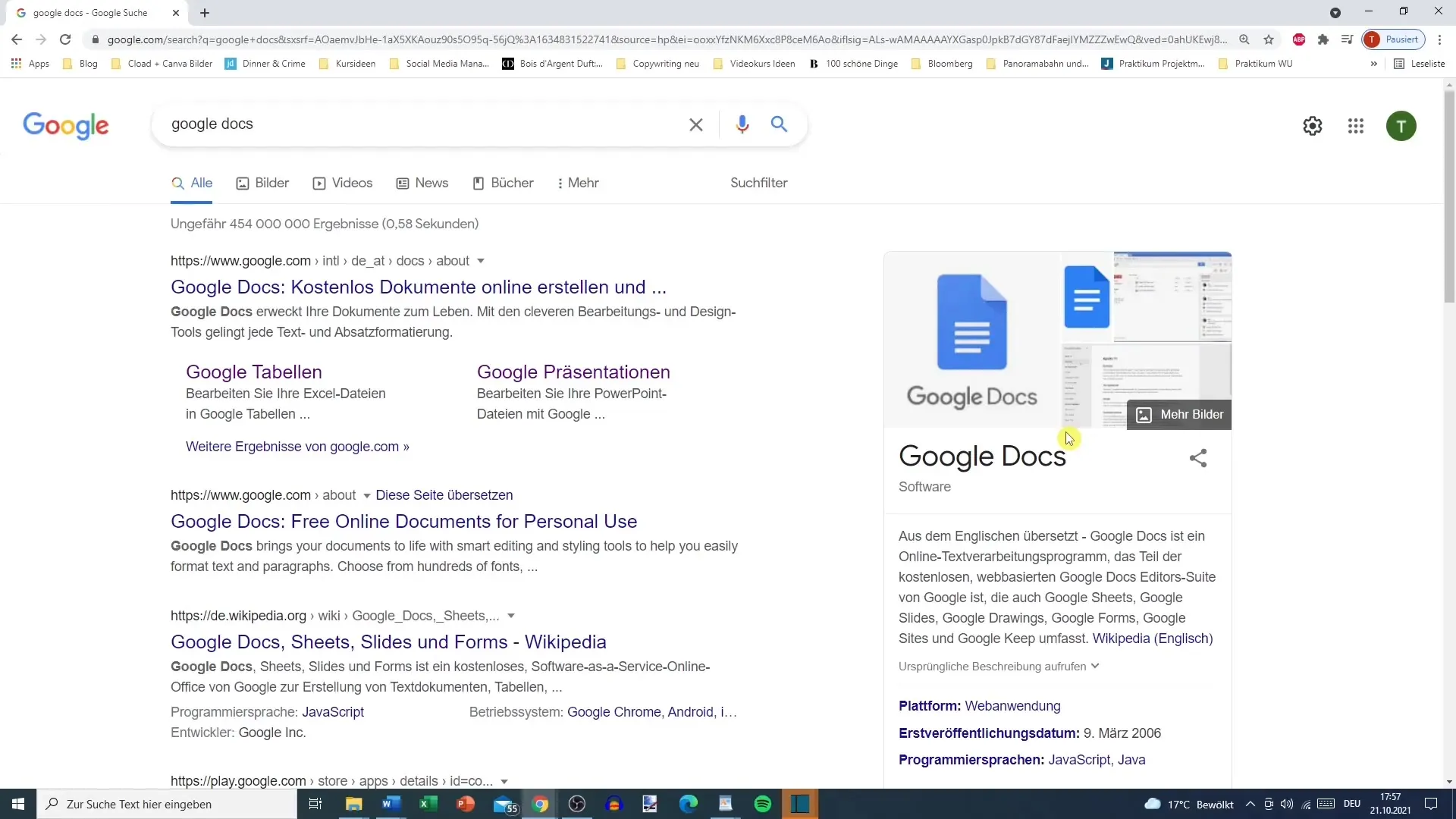Select the Alle results tab
The height and width of the screenshot is (819, 1456).
pos(192,183)
